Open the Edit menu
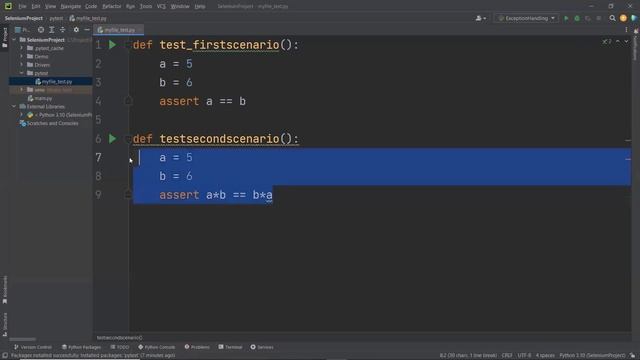Image resolution: width=640 pixels, height=360 pixels. coord(36,7)
